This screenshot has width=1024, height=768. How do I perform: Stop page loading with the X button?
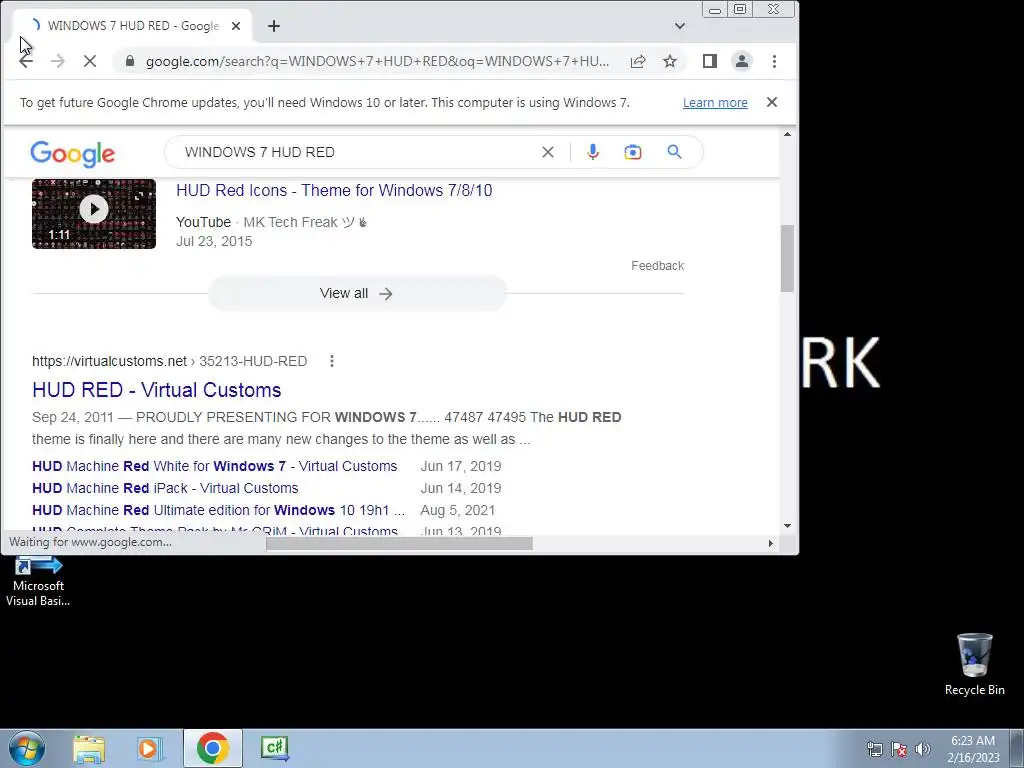[x=90, y=61]
